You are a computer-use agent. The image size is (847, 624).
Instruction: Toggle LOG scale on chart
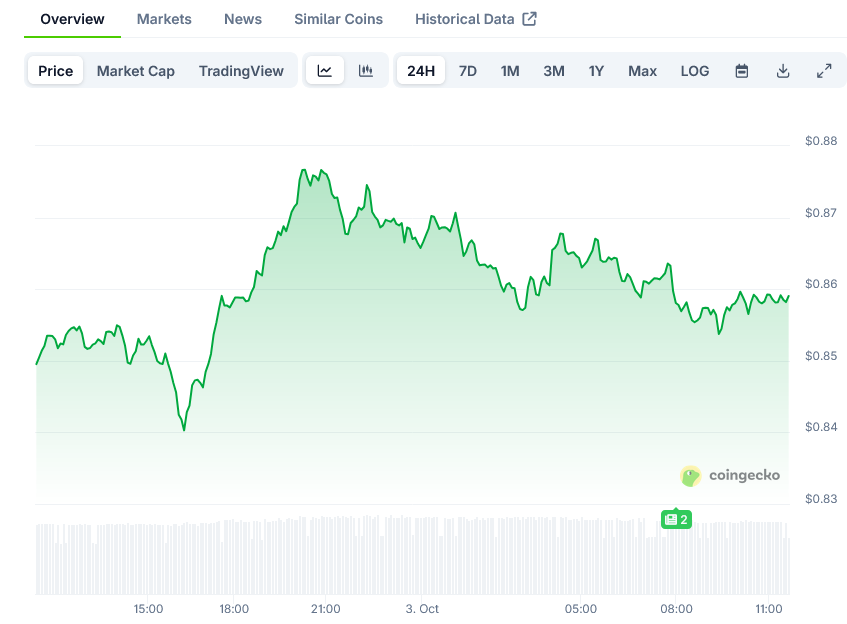coord(695,71)
